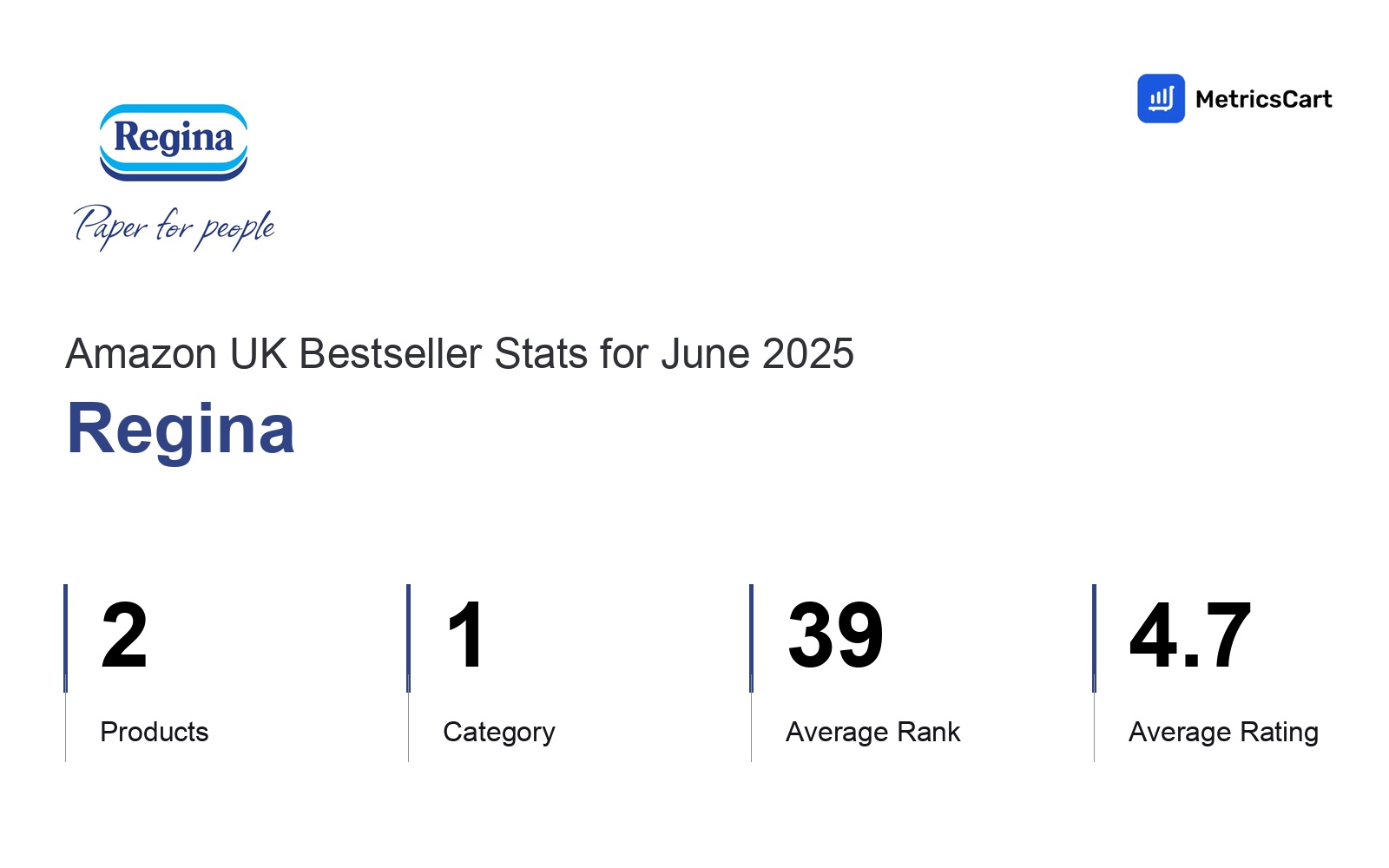The height and width of the screenshot is (868, 1389).
Task: Click the Average Rating label
Action: [x=1224, y=733]
